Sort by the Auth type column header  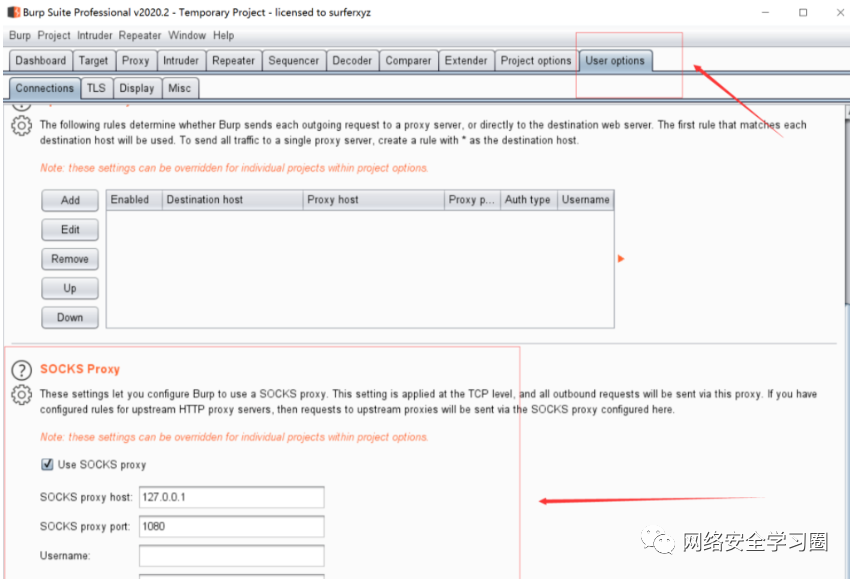click(x=529, y=200)
